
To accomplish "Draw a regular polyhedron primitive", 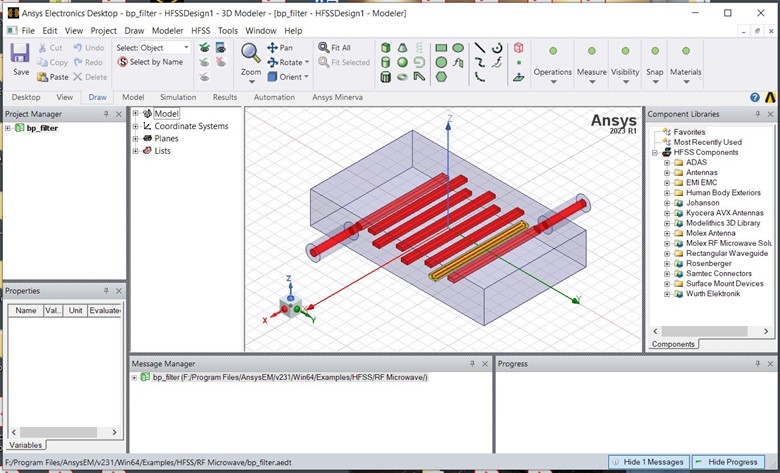I will point(386,77).
